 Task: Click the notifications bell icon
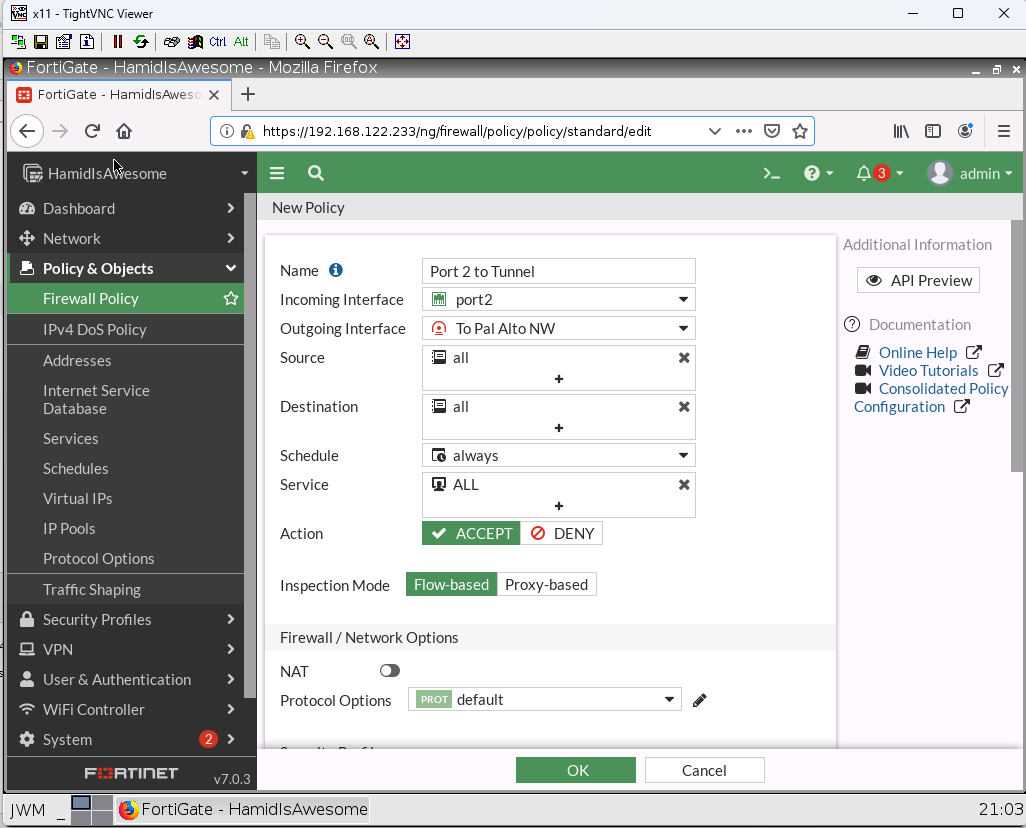tap(864, 173)
